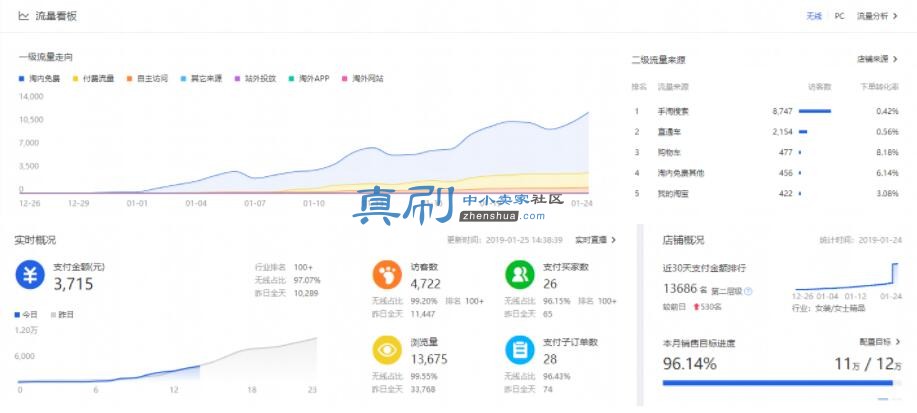This screenshot has width=917, height=413.
Task: Select the 直通车 traffic source row
Action: pyautogui.click(x=765, y=132)
